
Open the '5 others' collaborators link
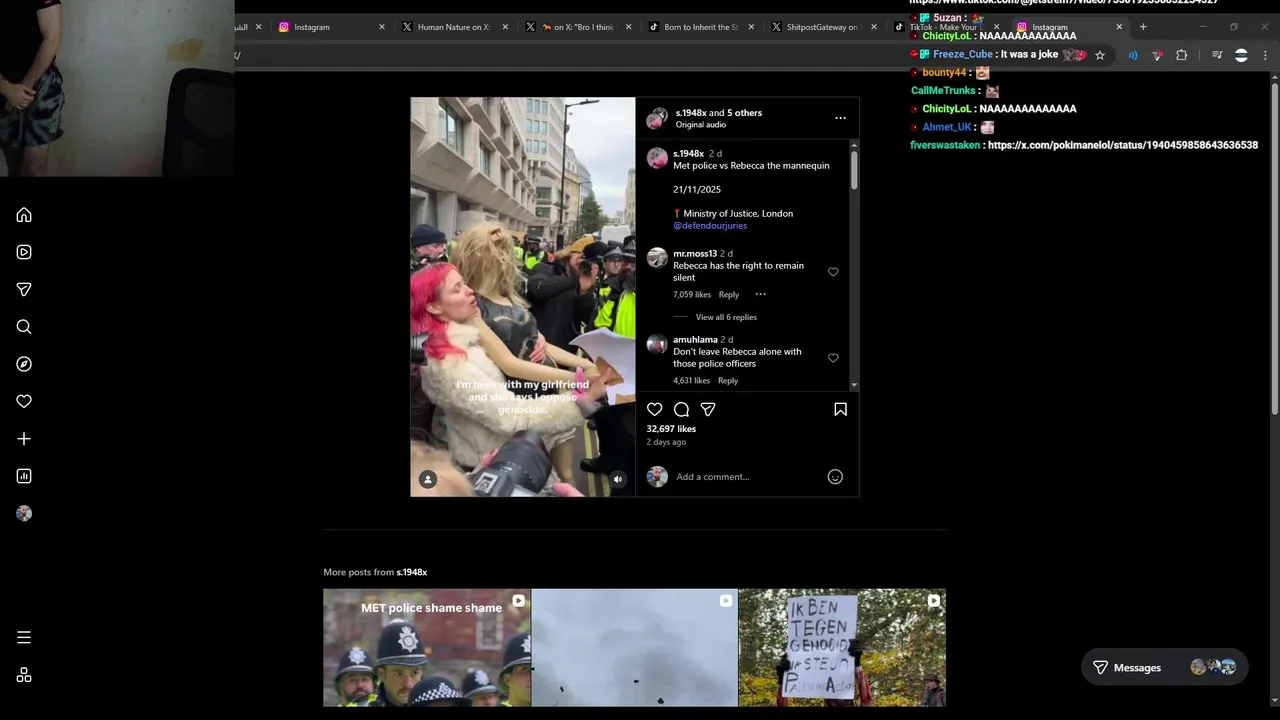coord(744,113)
